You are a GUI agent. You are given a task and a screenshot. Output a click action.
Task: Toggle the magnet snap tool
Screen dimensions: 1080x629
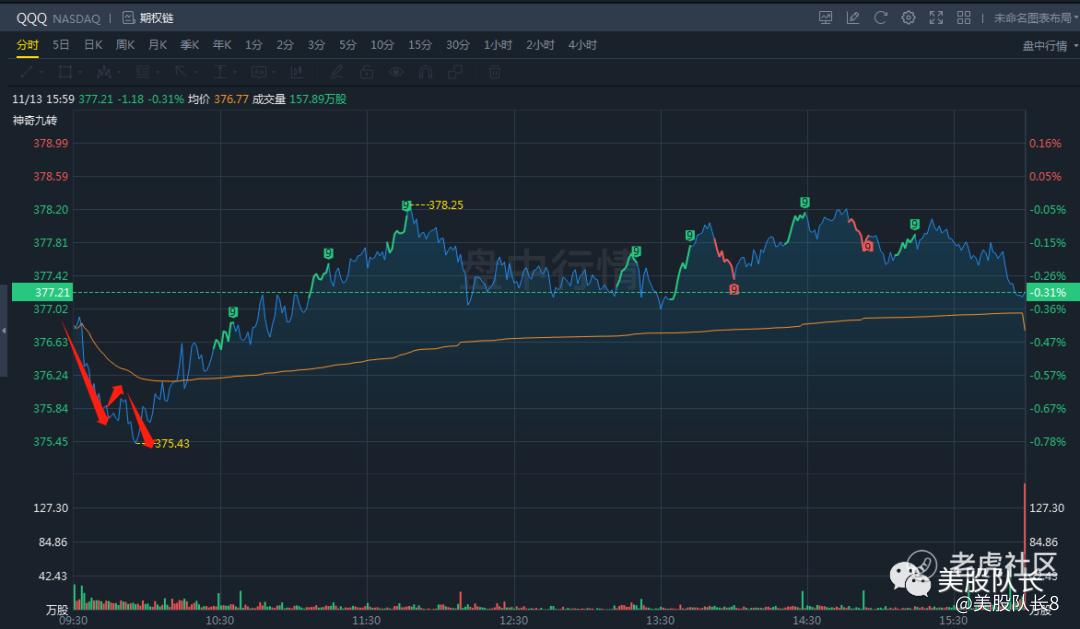(426, 72)
